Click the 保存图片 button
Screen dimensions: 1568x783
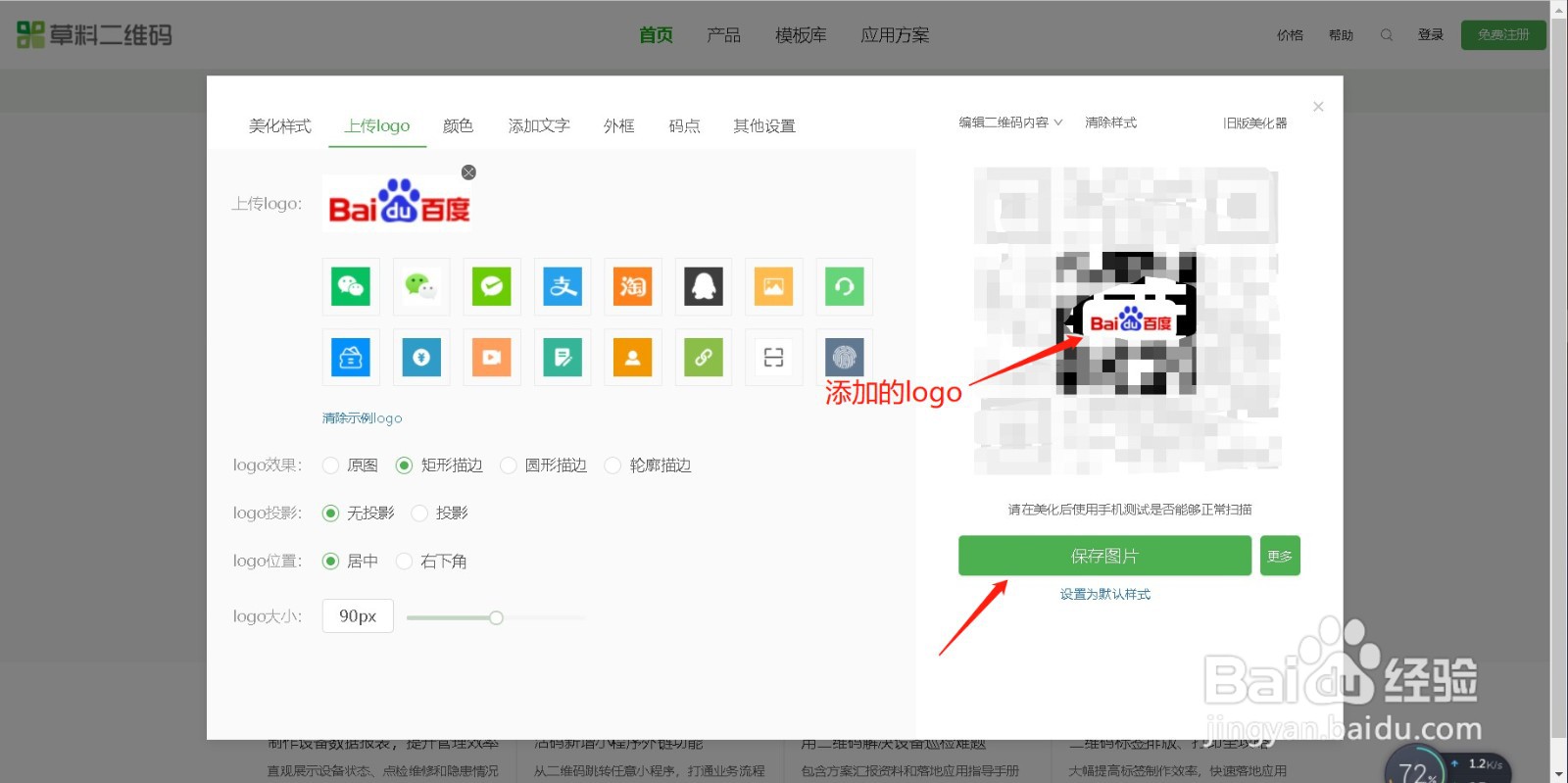point(1104,556)
